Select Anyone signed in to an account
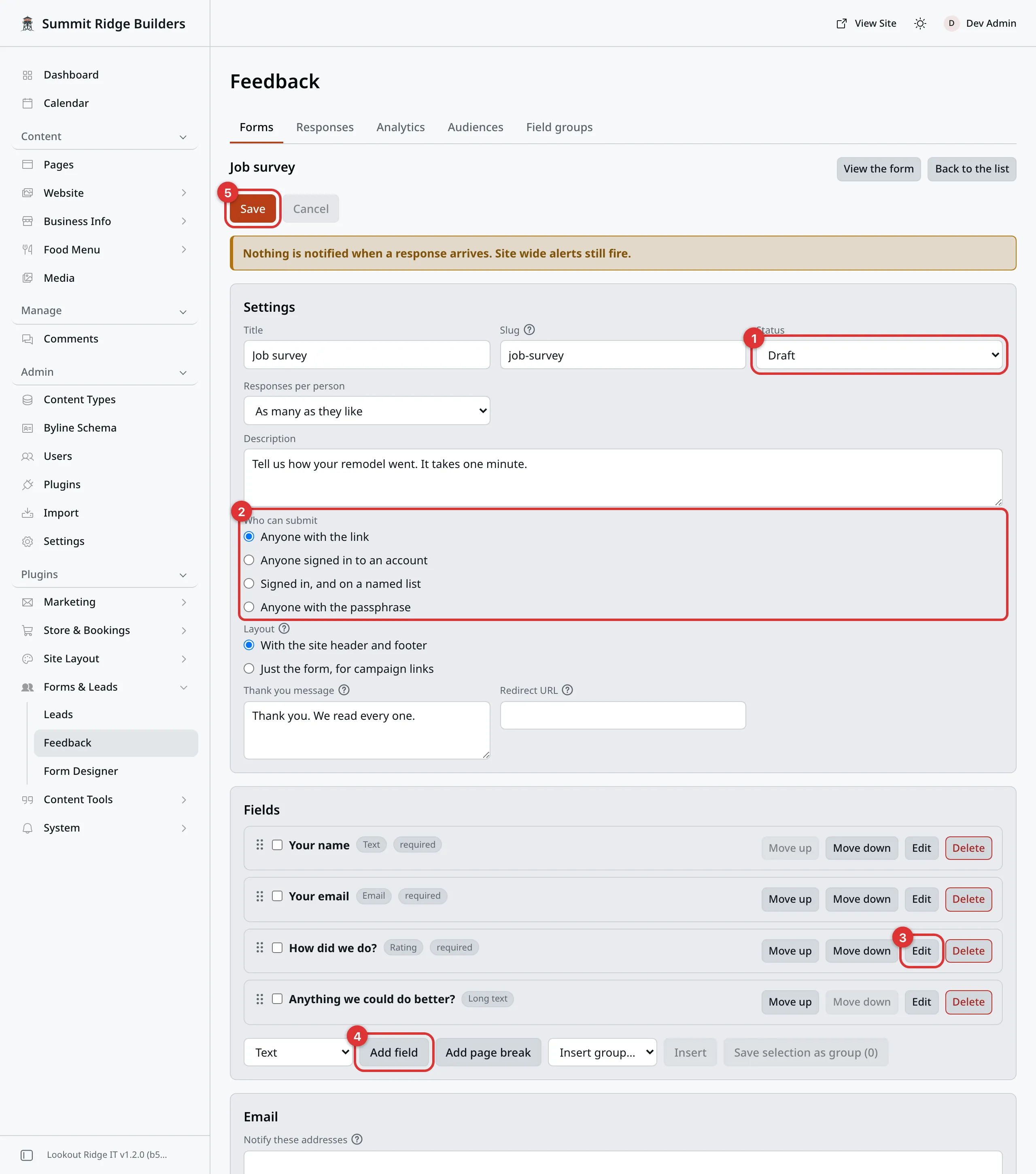 248,560
